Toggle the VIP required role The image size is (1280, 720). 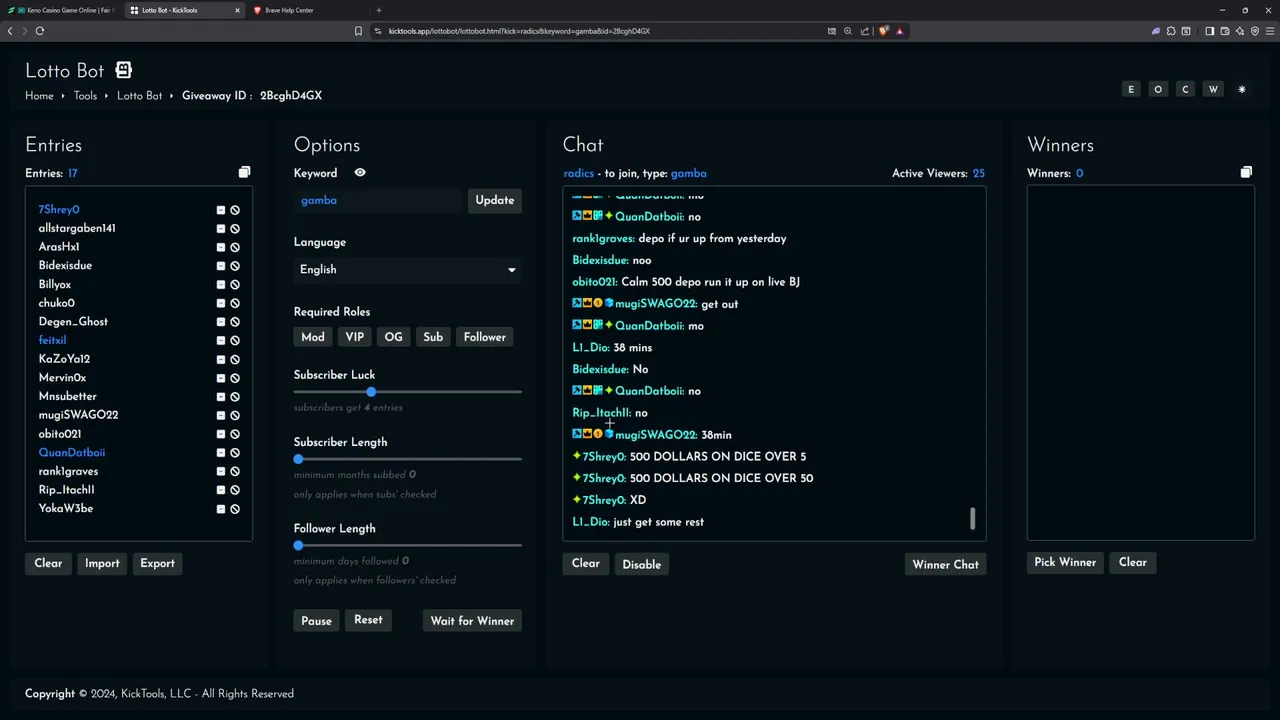[355, 337]
